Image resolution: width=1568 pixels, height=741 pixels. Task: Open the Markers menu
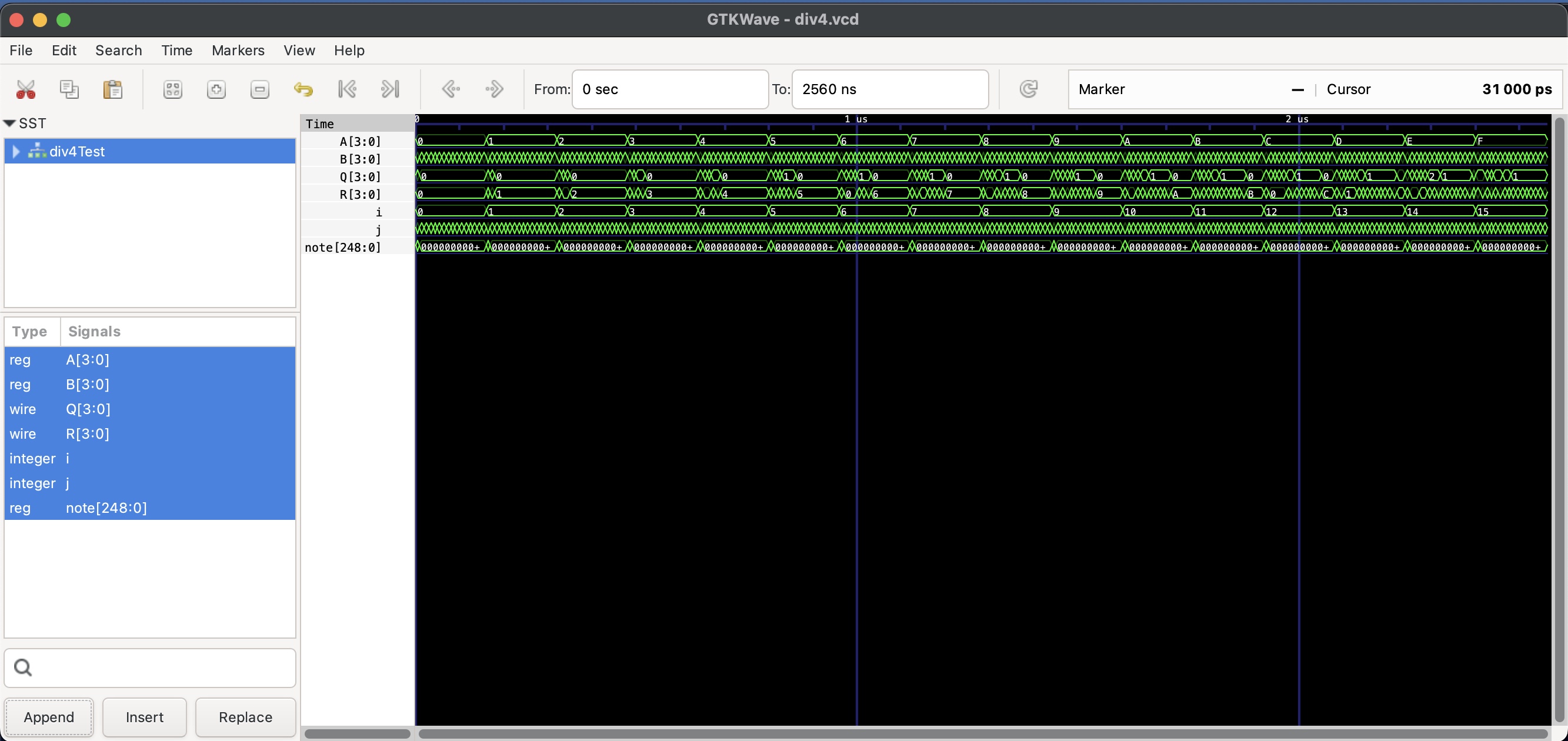pyautogui.click(x=238, y=50)
